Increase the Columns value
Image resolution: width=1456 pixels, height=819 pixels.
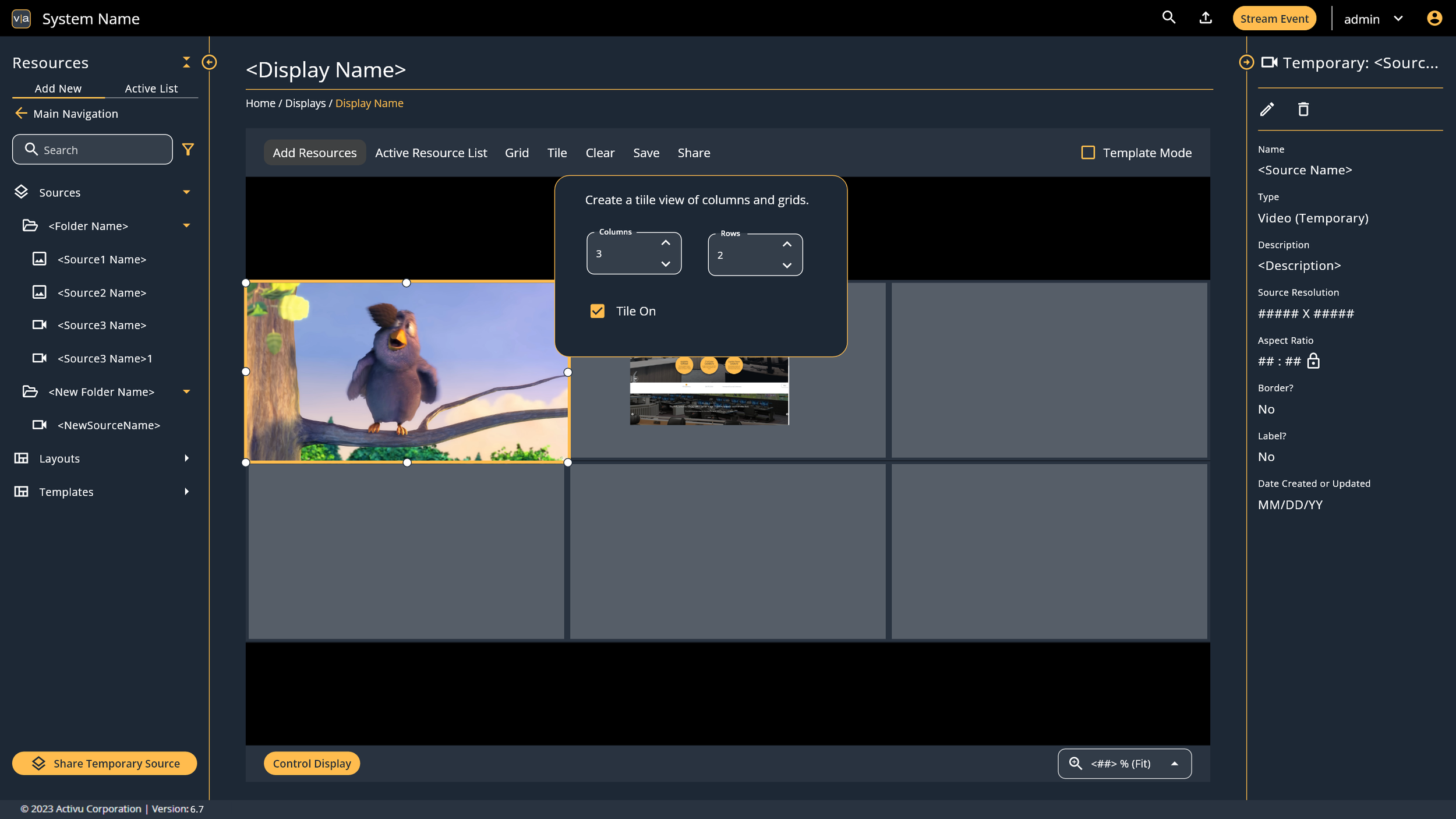(x=666, y=242)
